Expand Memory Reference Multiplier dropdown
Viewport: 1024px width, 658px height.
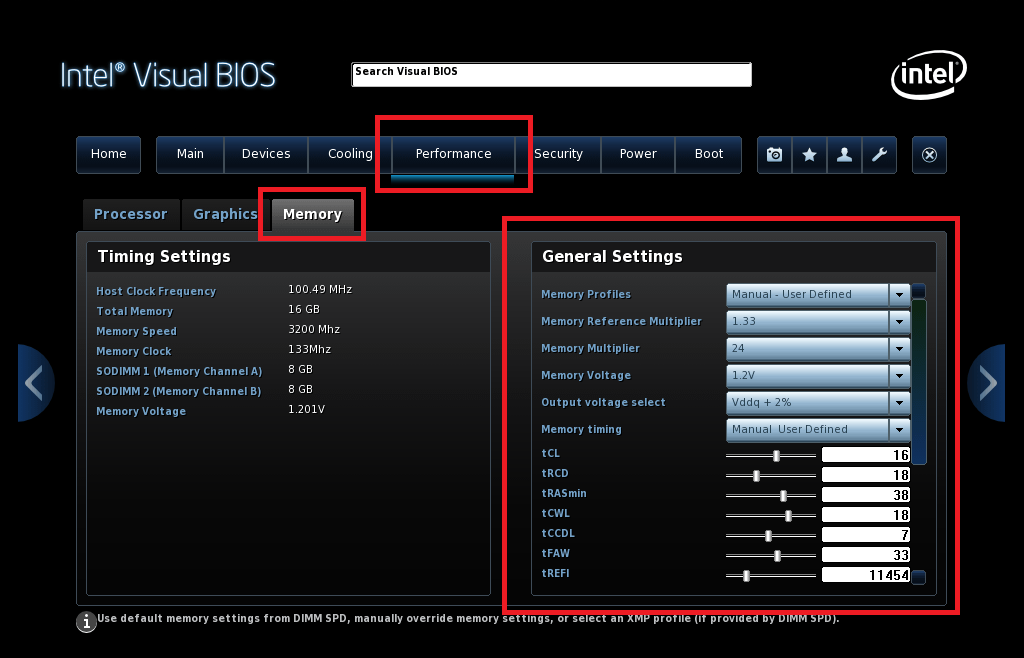coord(818,321)
